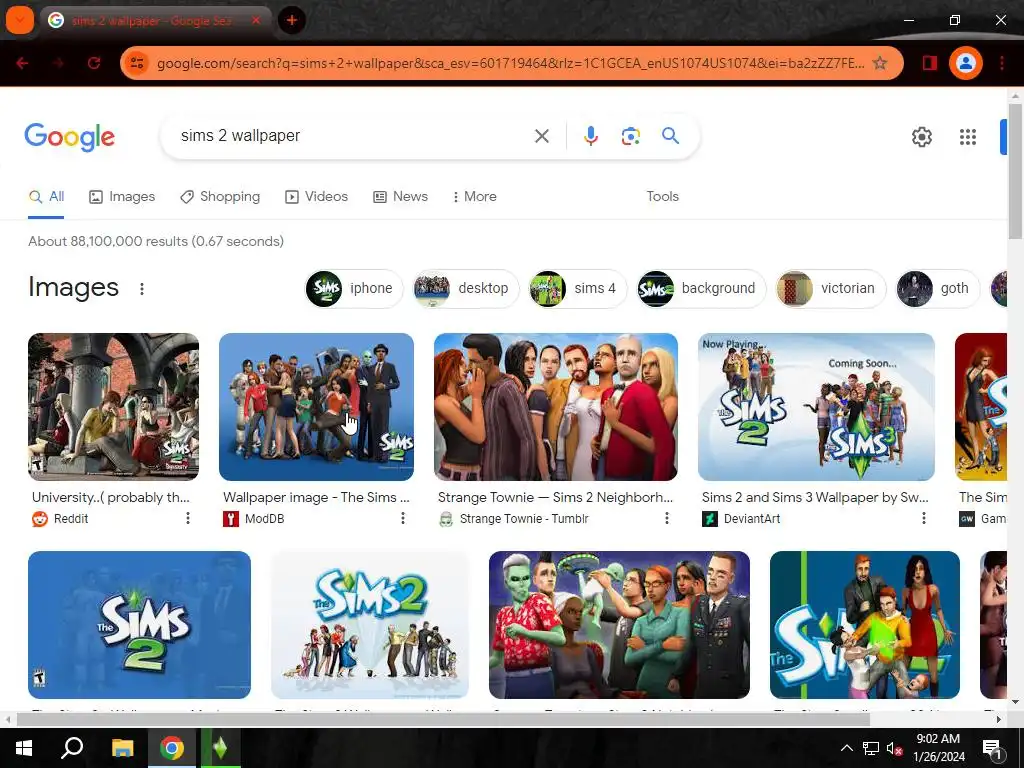Open File Explorer from taskbar

click(122, 748)
